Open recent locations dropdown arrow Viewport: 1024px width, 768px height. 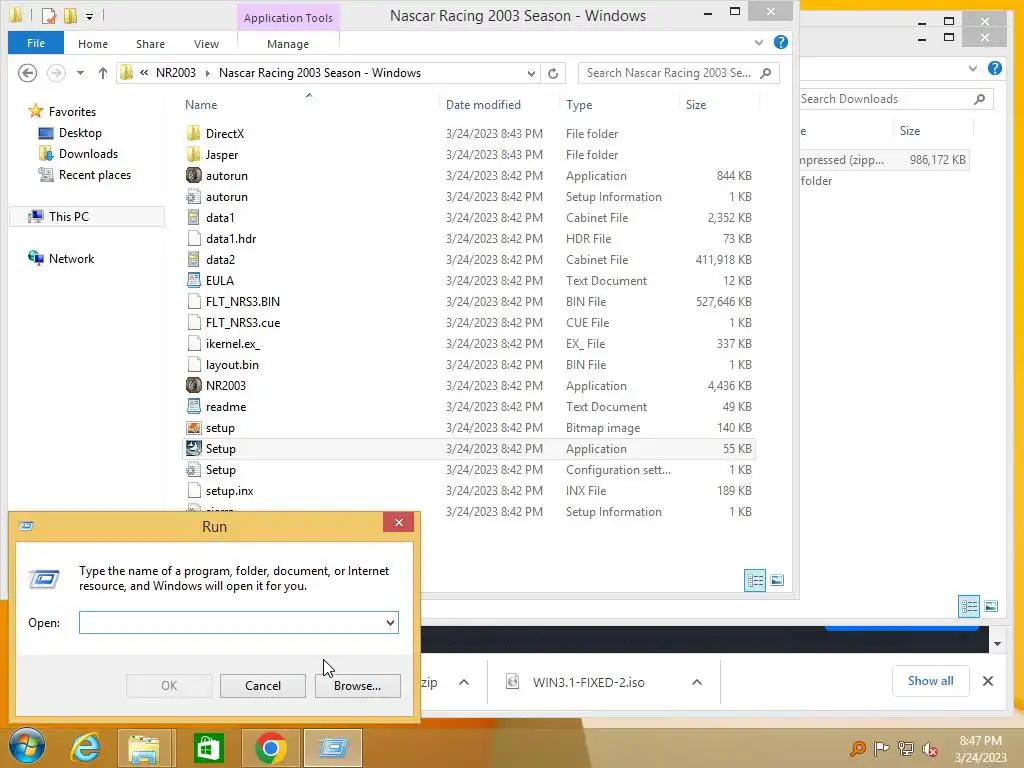coord(80,73)
